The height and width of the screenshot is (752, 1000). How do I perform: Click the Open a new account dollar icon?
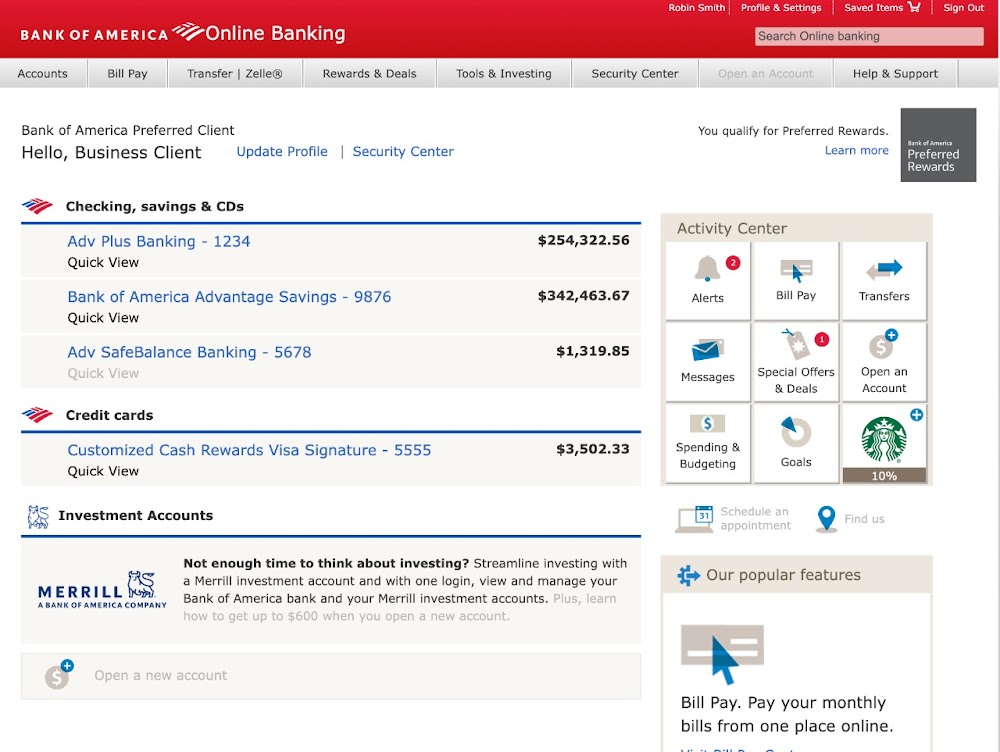point(58,675)
